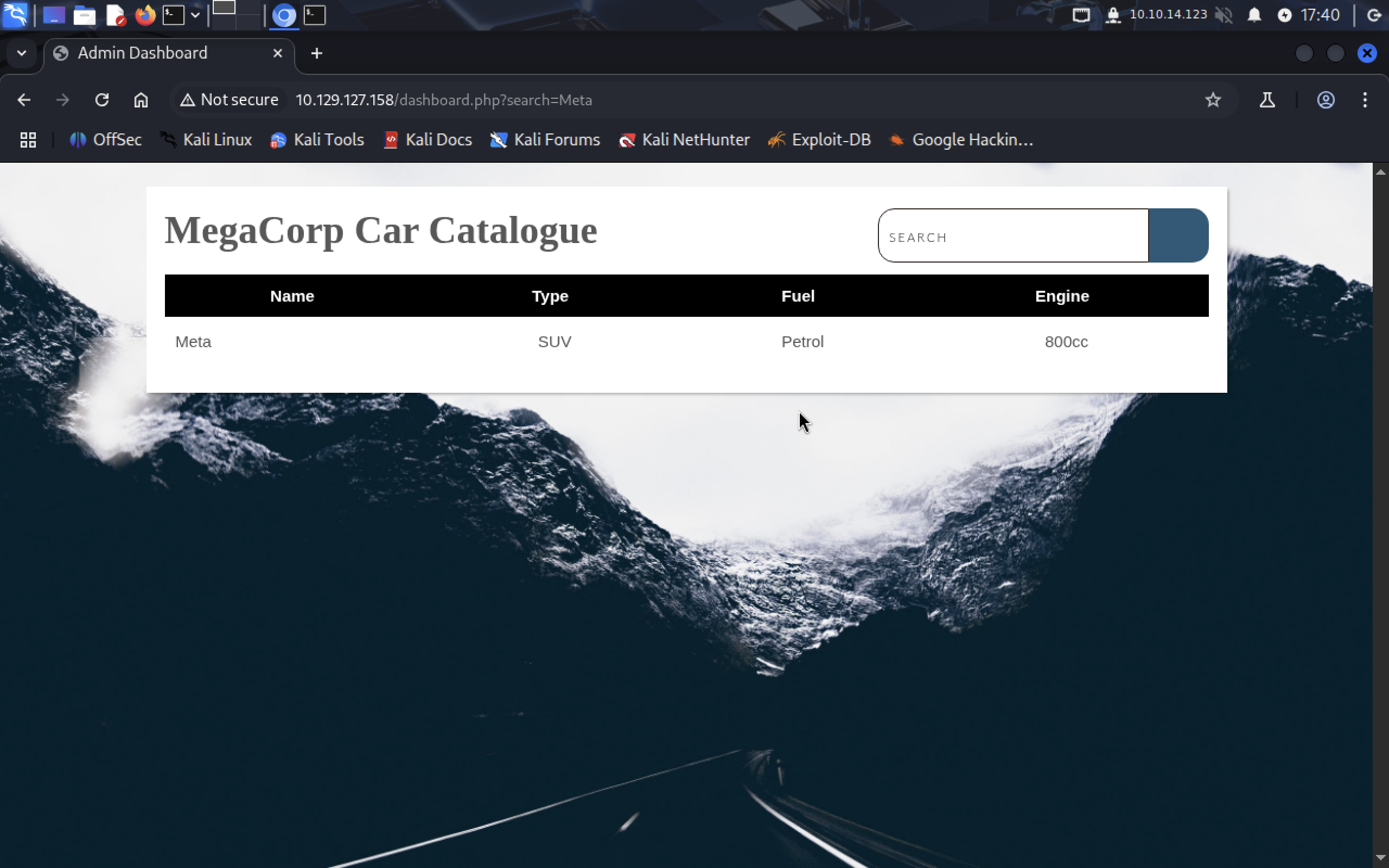Click the VPN IP address 10.10.14.123
This screenshot has width=1389, height=868.
pyautogui.click(x=1168, y=14)
